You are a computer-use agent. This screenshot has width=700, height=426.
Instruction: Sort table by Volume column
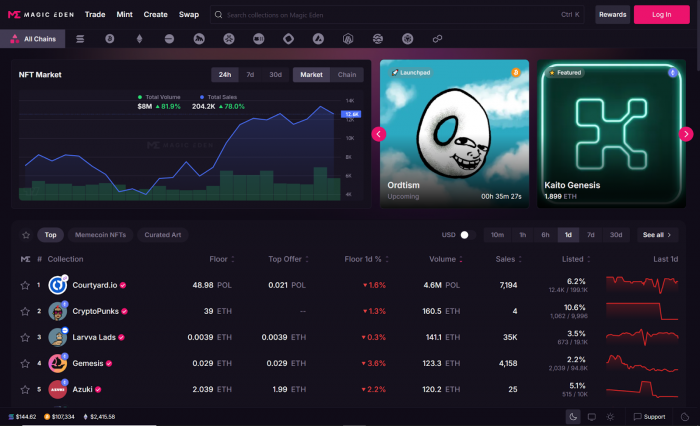coord(446,259)
